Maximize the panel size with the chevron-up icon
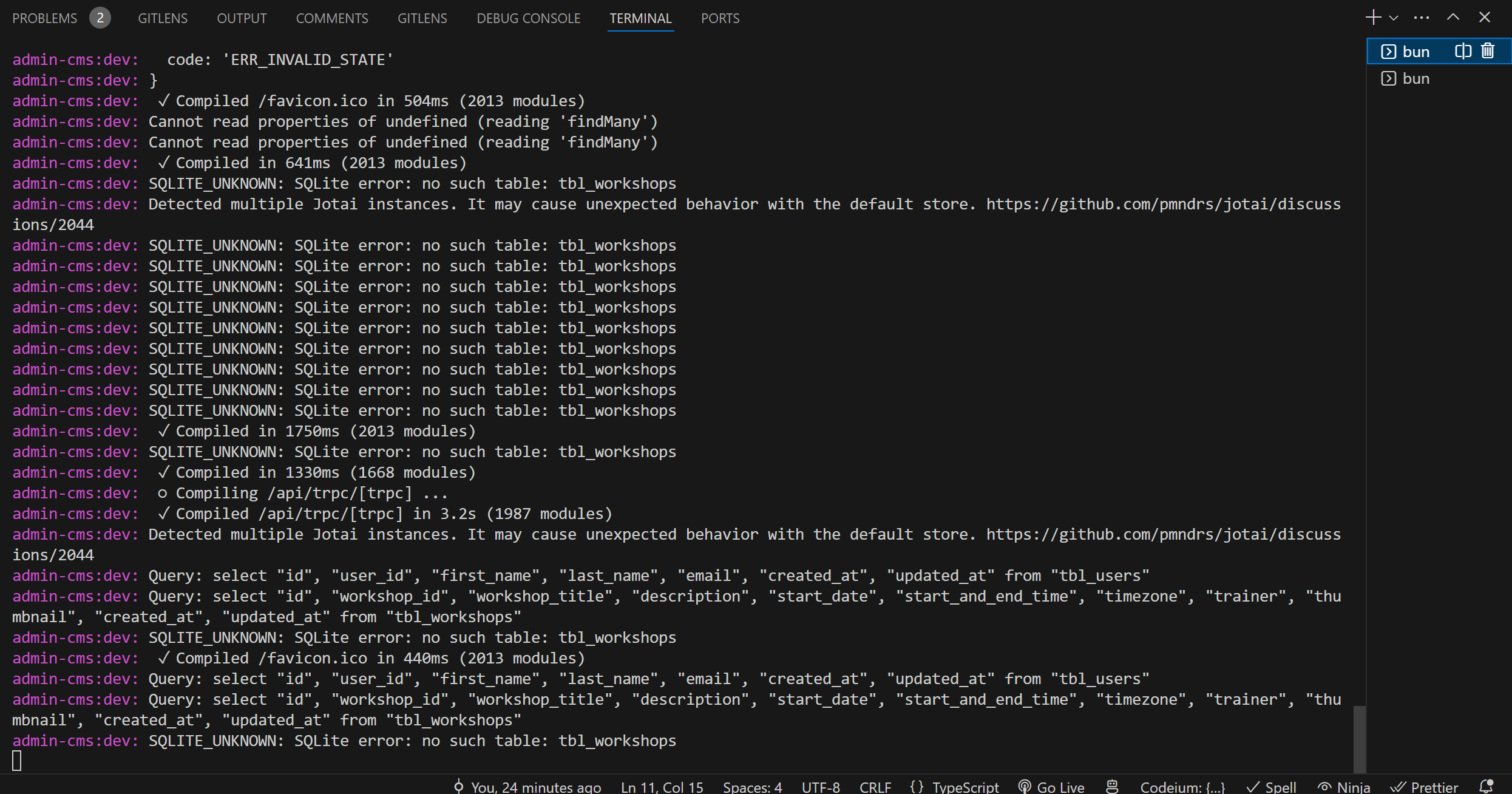Screen dimensions: 1512x794 1453,18
